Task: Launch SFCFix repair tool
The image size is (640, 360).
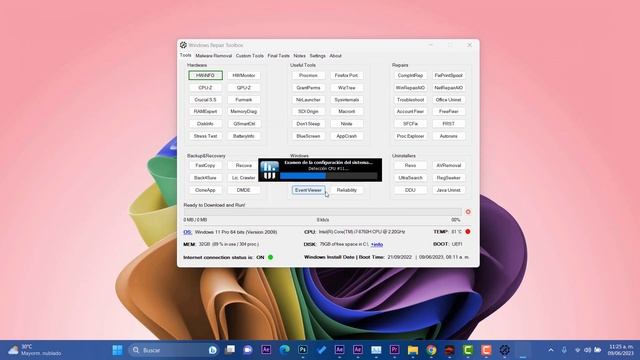Action: (410, 124)
